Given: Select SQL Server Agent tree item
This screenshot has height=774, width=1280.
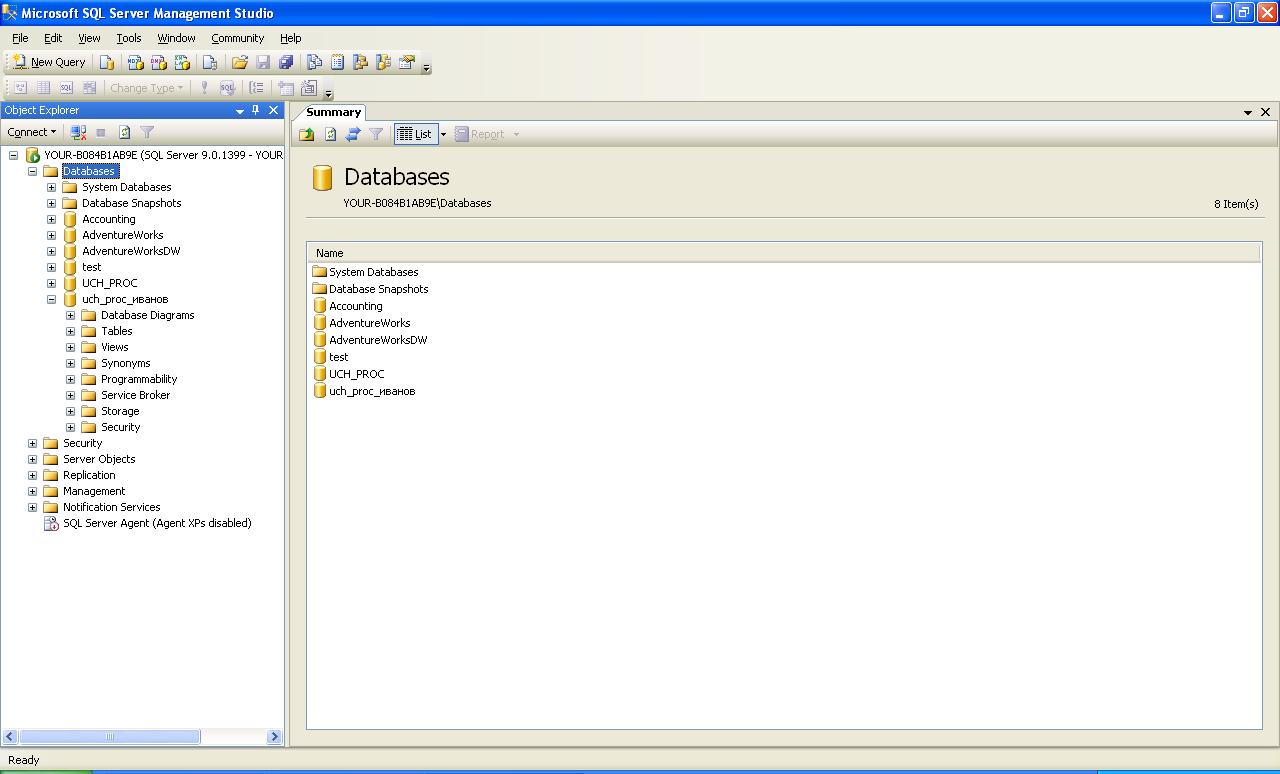Looking at the screenshot, I should coord(157,523).
